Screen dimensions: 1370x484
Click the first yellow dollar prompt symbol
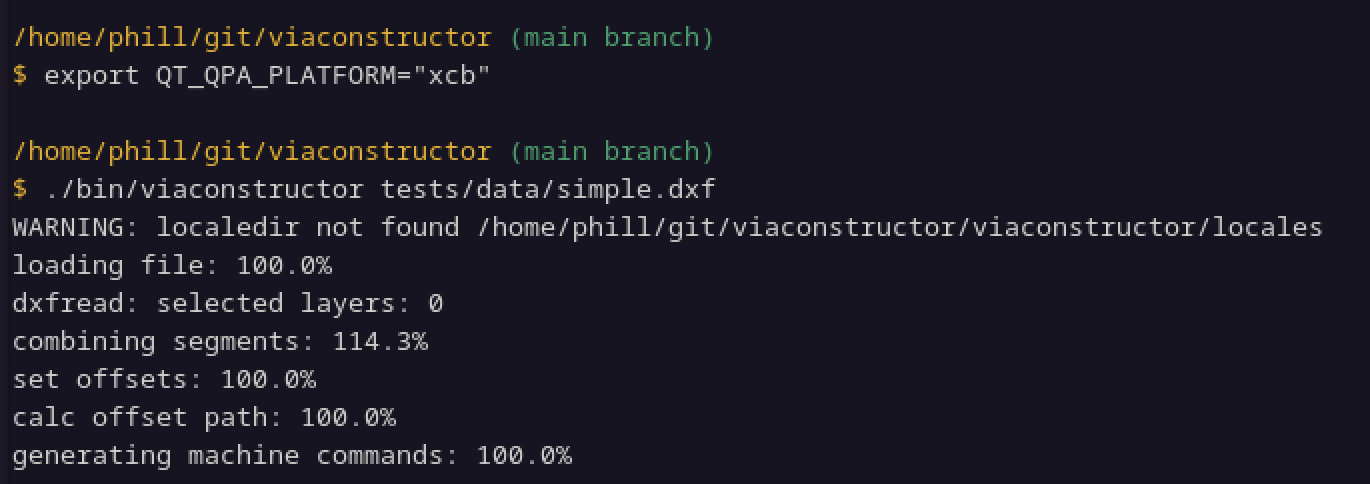(20, 76)
